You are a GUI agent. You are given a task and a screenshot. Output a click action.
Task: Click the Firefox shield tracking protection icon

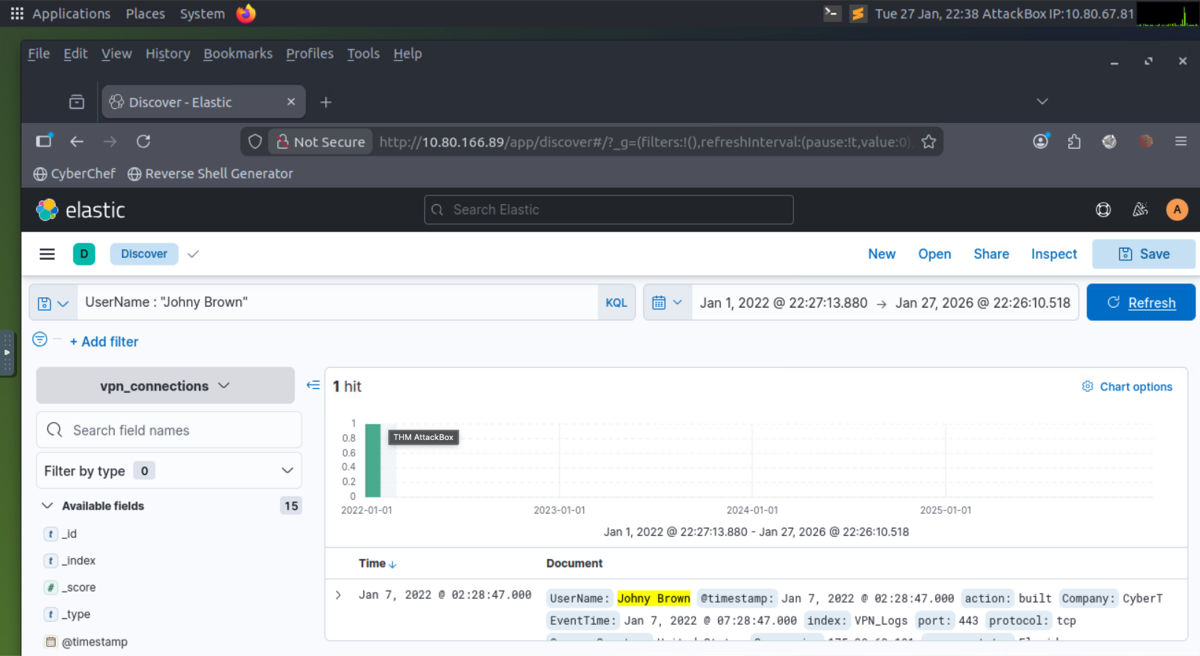click(255, 141)
